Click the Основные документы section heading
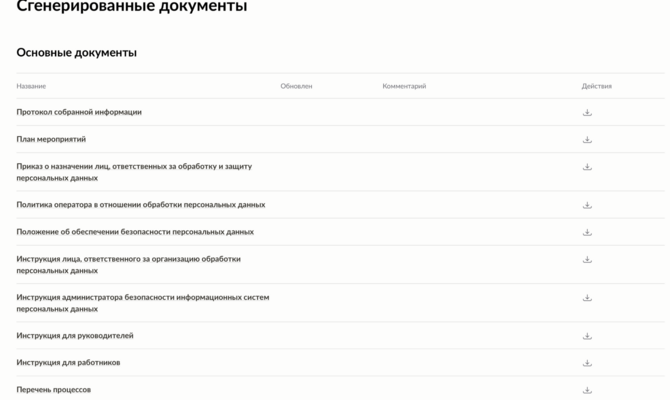This screenshot has height=400, width=670. point(76,53)
